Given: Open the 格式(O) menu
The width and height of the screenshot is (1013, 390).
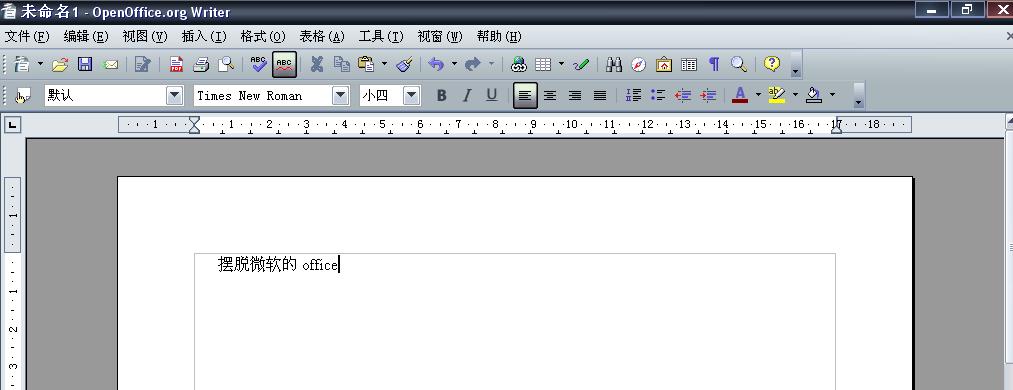Looking at the screenshot, I should pyautogui.click(x=263, y=36).
